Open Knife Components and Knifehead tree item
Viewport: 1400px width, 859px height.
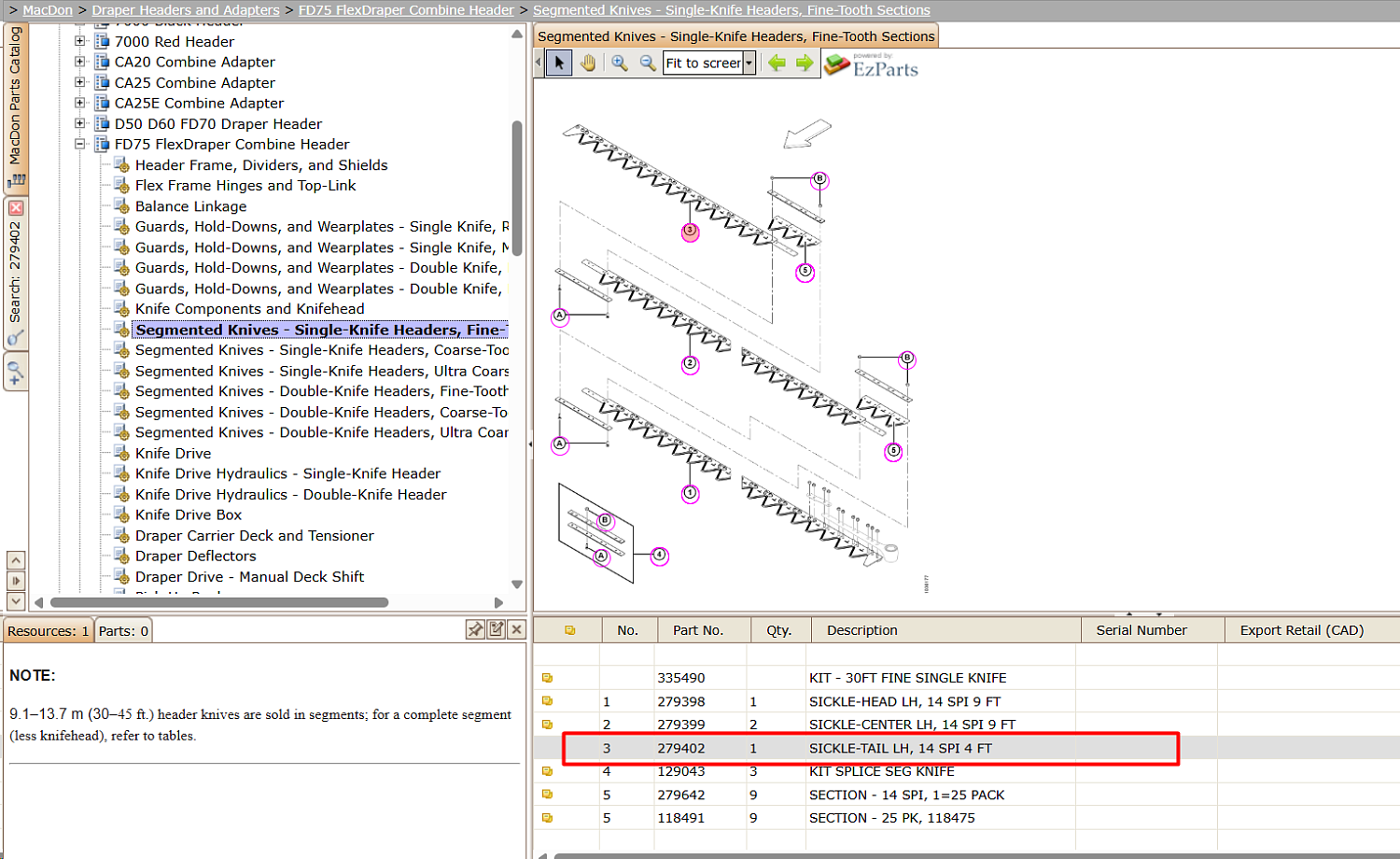(x=250, y=309)
